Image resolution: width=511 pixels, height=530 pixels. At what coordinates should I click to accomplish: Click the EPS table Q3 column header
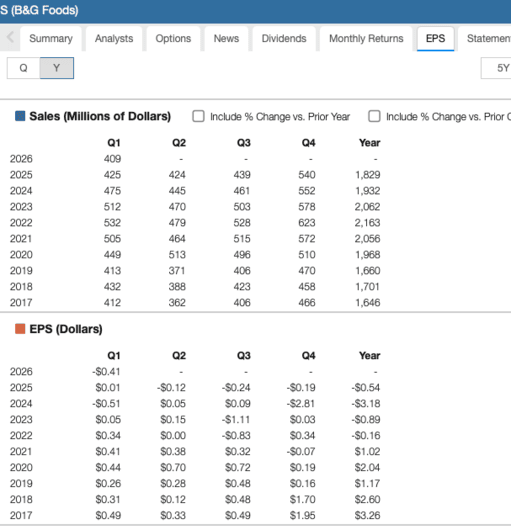tap(244, 356)
